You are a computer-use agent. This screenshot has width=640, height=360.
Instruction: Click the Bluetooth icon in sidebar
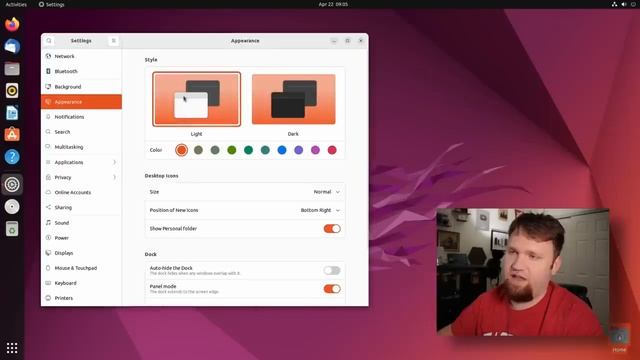[48, 71]
